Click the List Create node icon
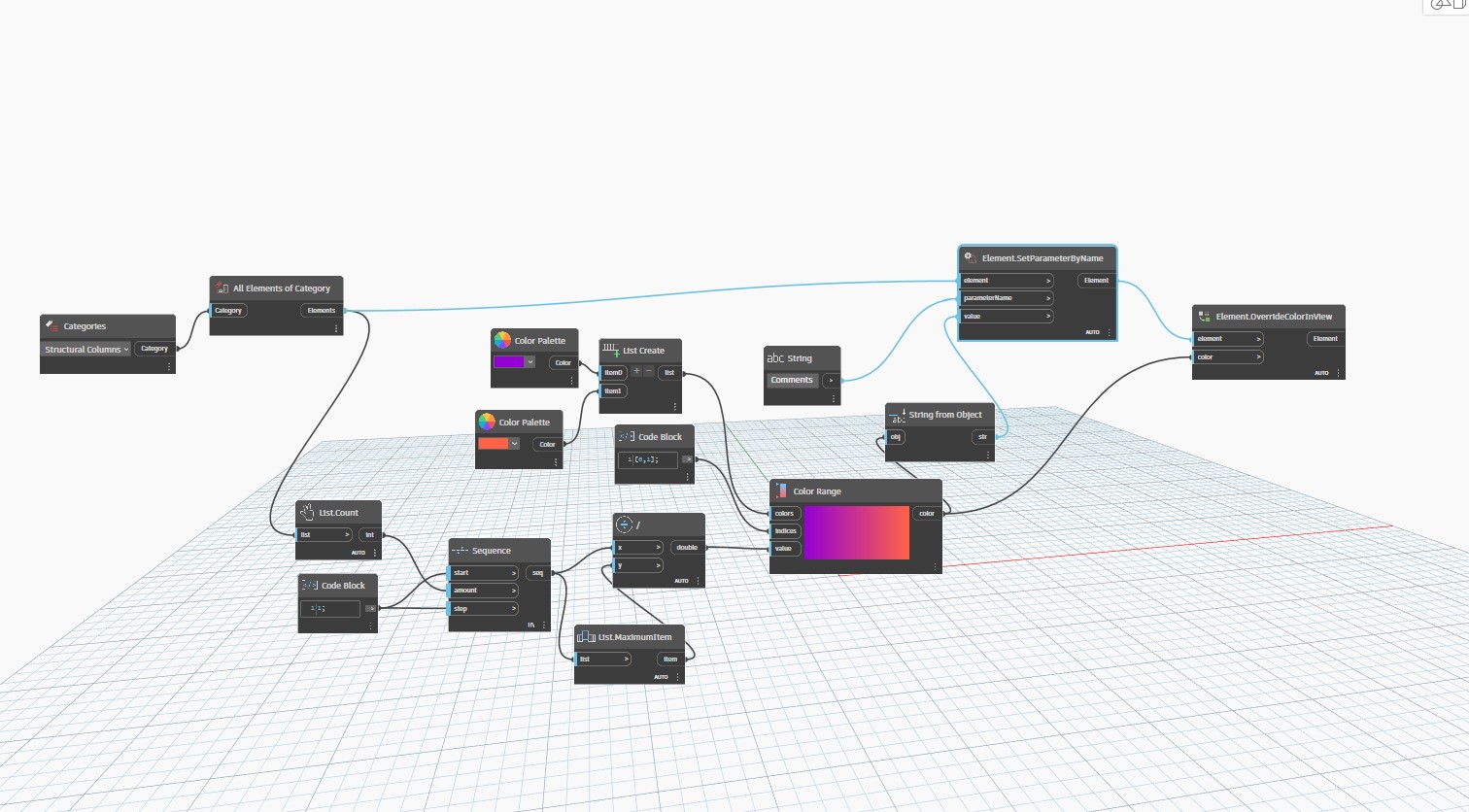The image size is (1469, 812). (610, 350)
